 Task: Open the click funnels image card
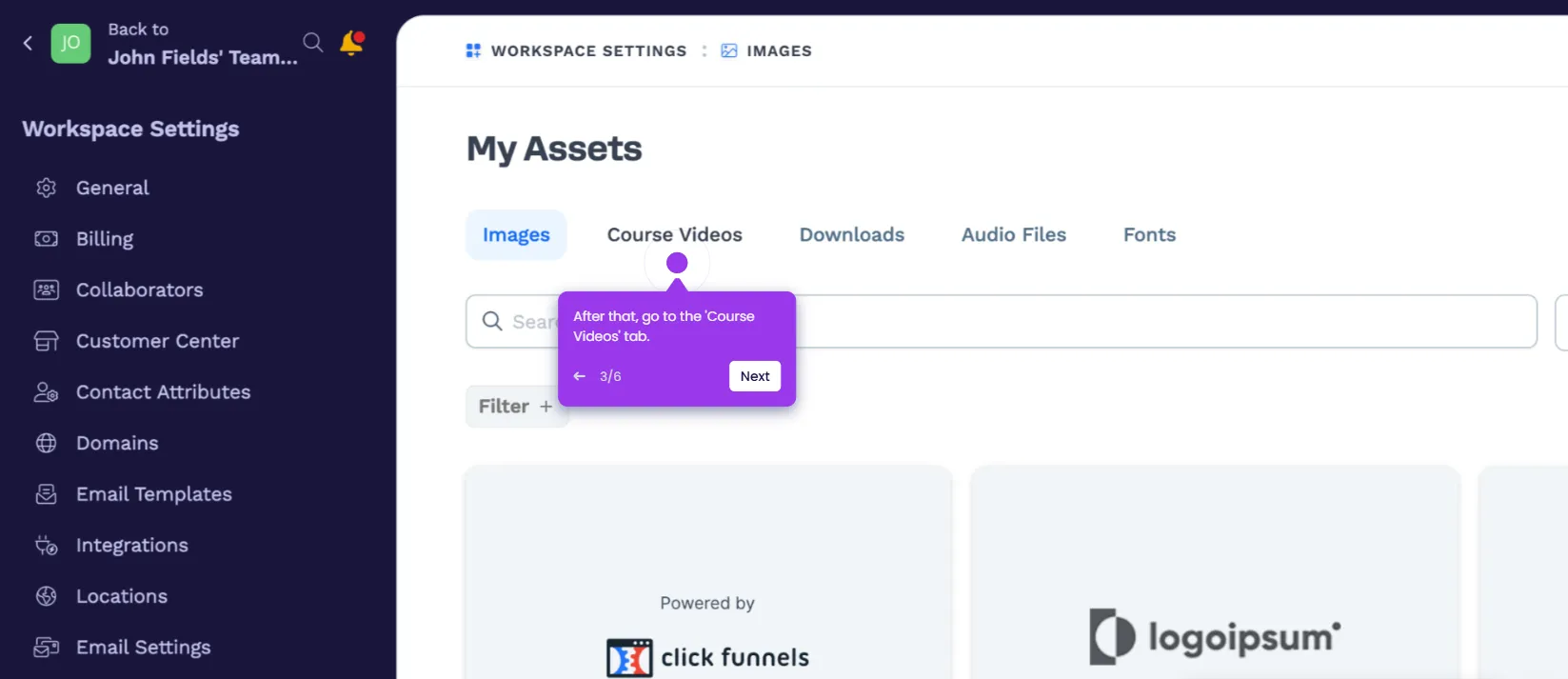708,572
